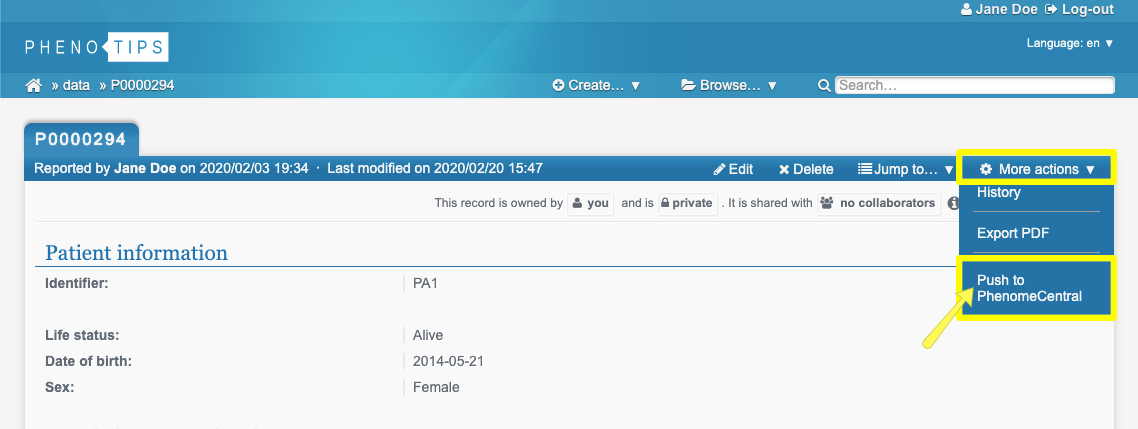
Task: Open Jane Doe user profile link
Action: (1005, 9)
